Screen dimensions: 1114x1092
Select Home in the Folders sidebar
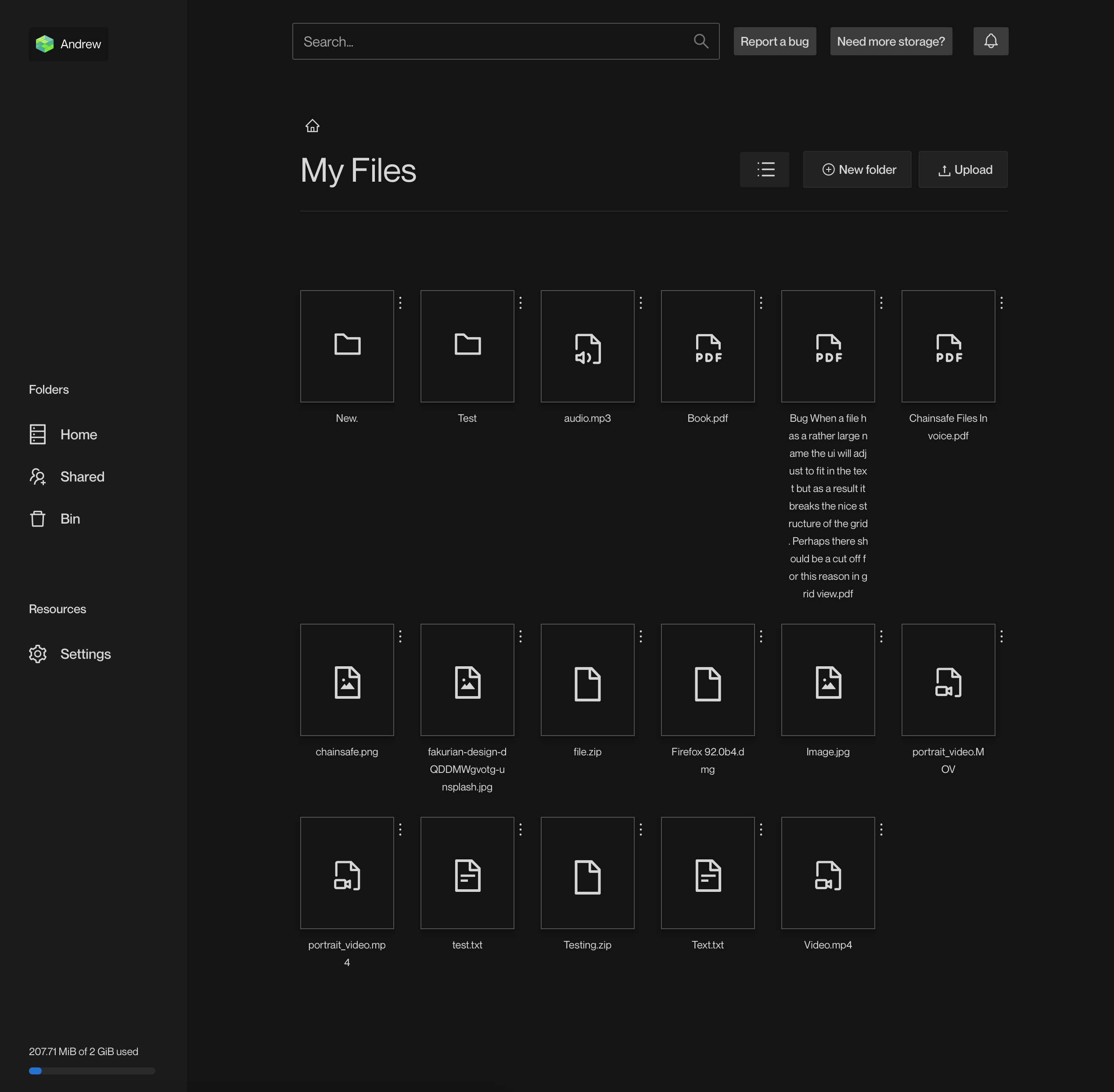pyautogui.click(x=78, y=434)
